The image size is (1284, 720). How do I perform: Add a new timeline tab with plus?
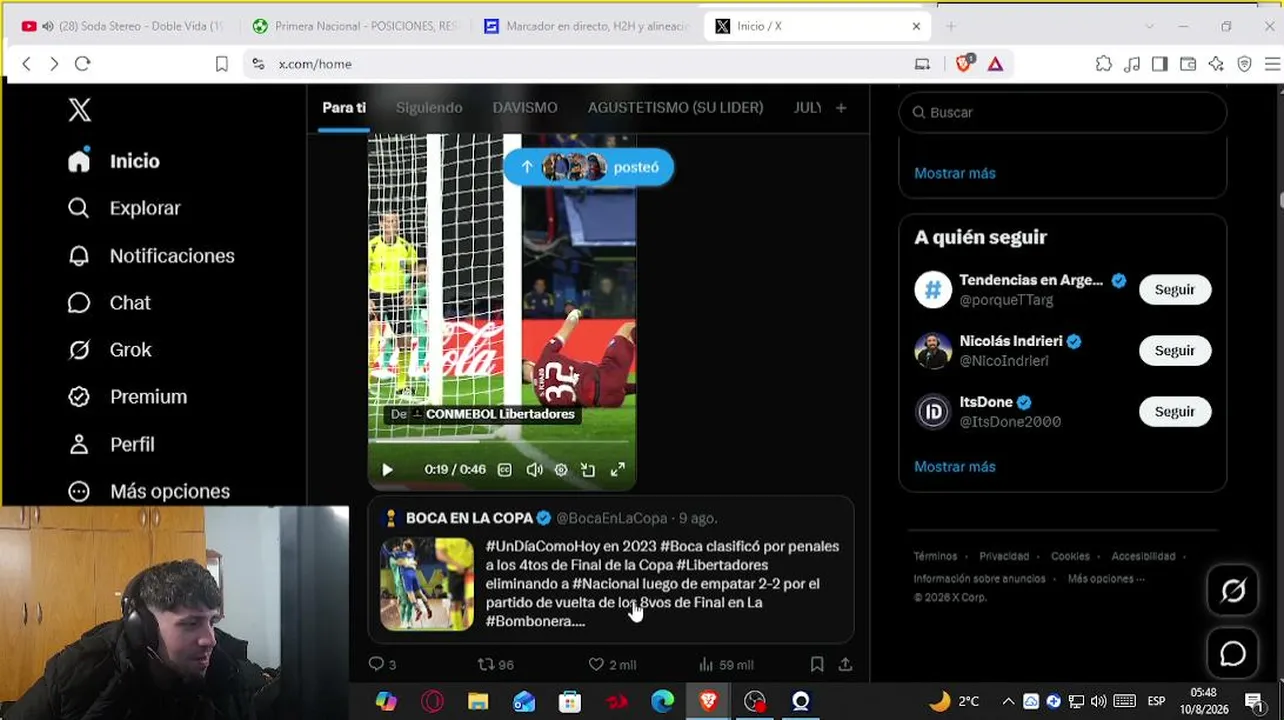(841, 108)
